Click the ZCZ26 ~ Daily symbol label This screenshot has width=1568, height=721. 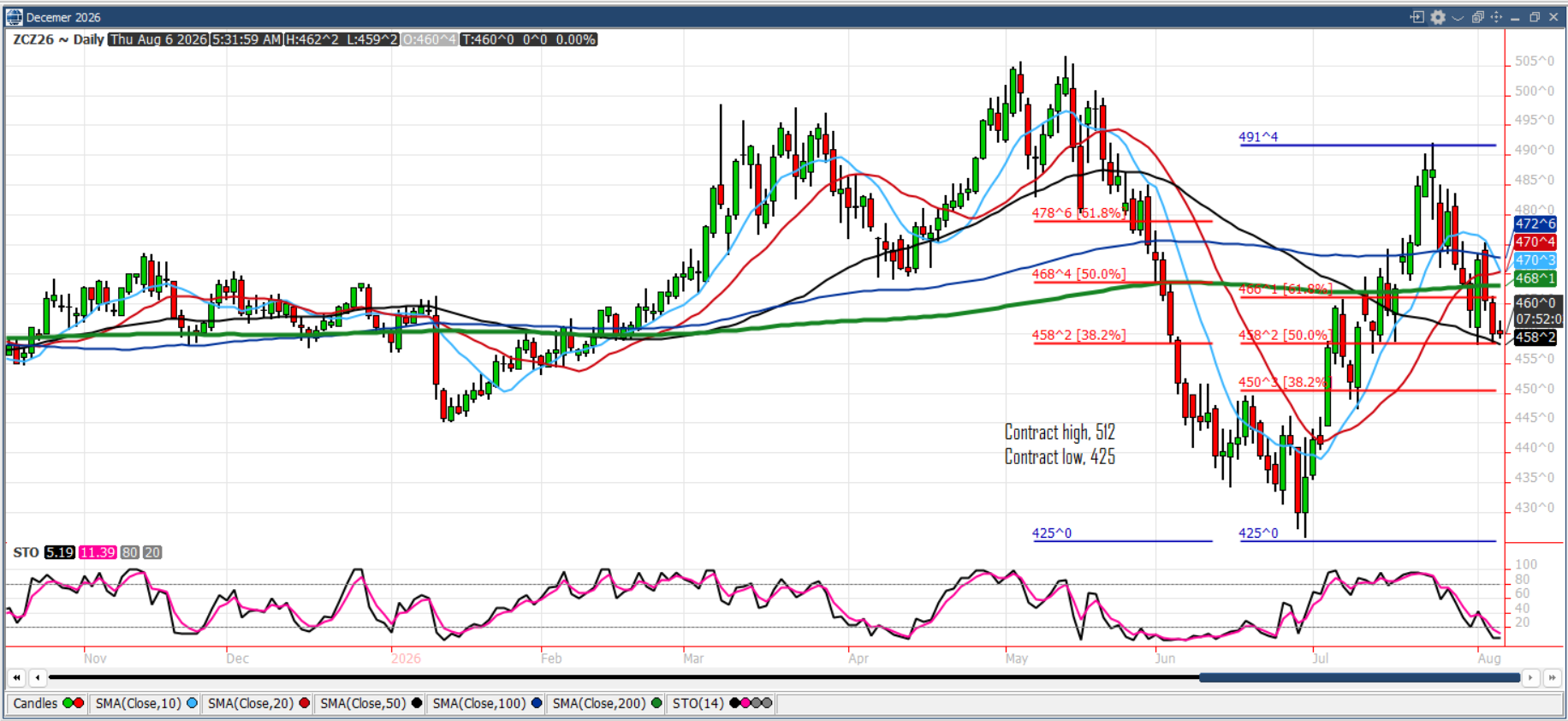pyautogui.click(x=58, y=39)
